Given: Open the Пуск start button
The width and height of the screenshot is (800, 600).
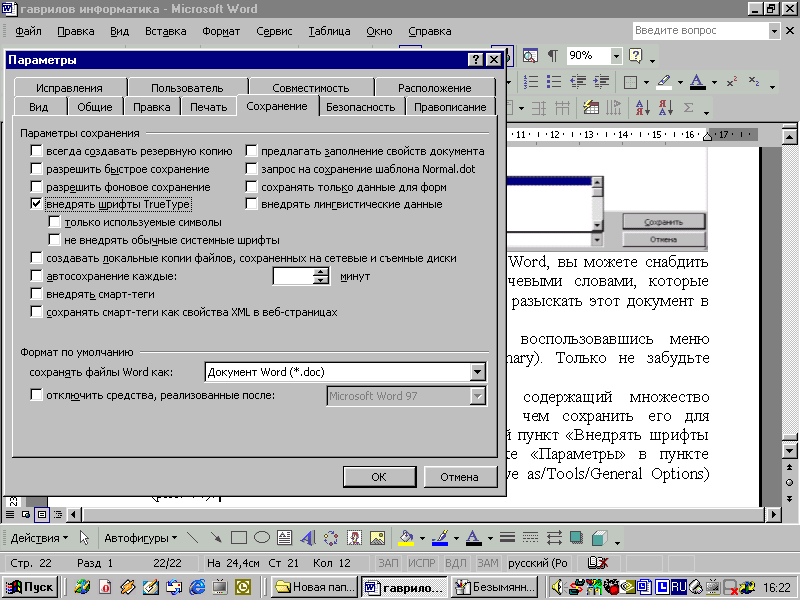Looking at the screenshot, I should [x=30, y=587].
